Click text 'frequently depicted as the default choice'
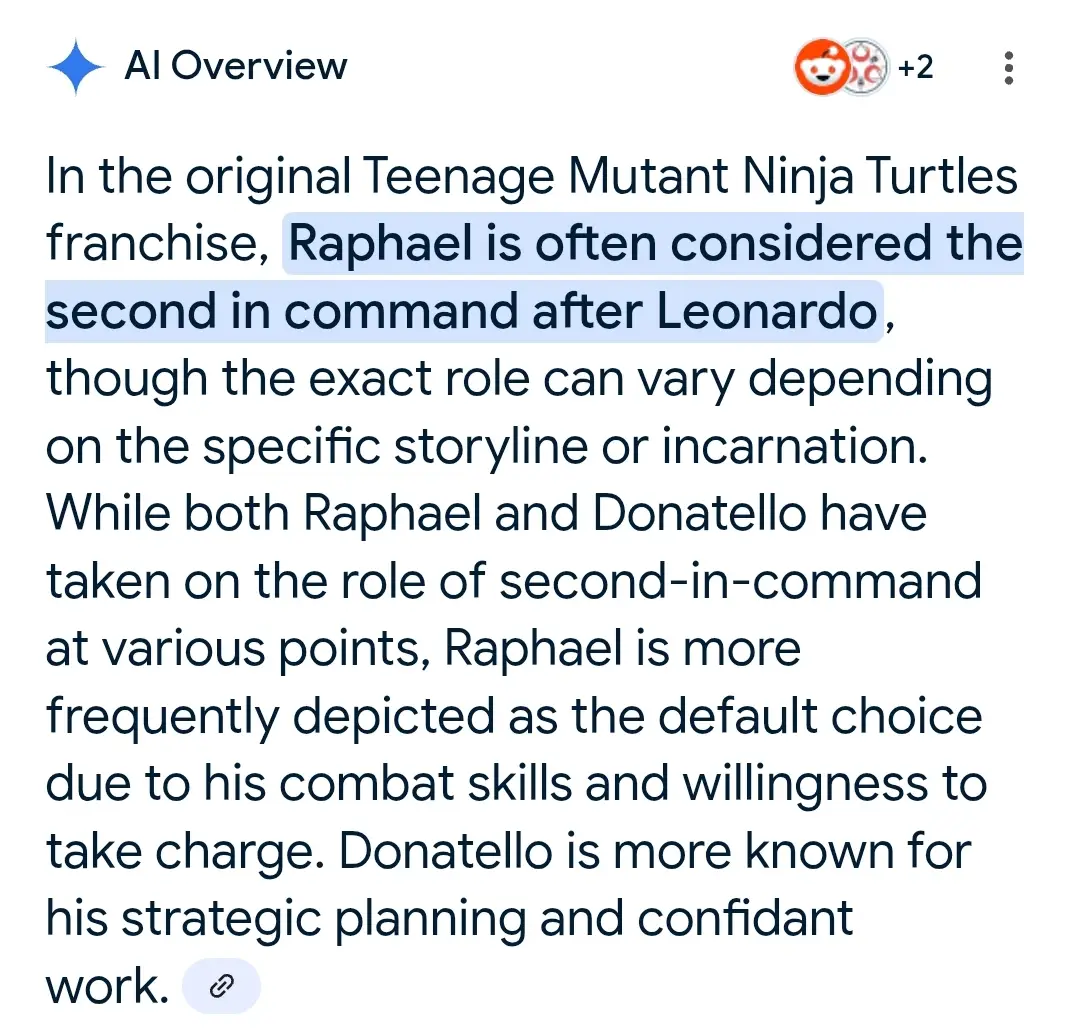The width and height of the screenshot is (1080, 1028). [514, 717]
